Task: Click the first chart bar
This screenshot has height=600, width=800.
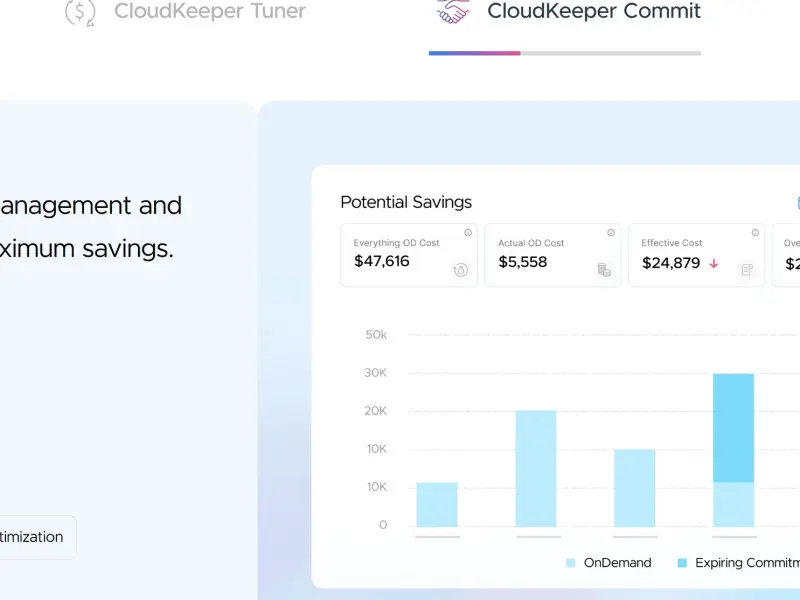Action: tap(437, 505)
